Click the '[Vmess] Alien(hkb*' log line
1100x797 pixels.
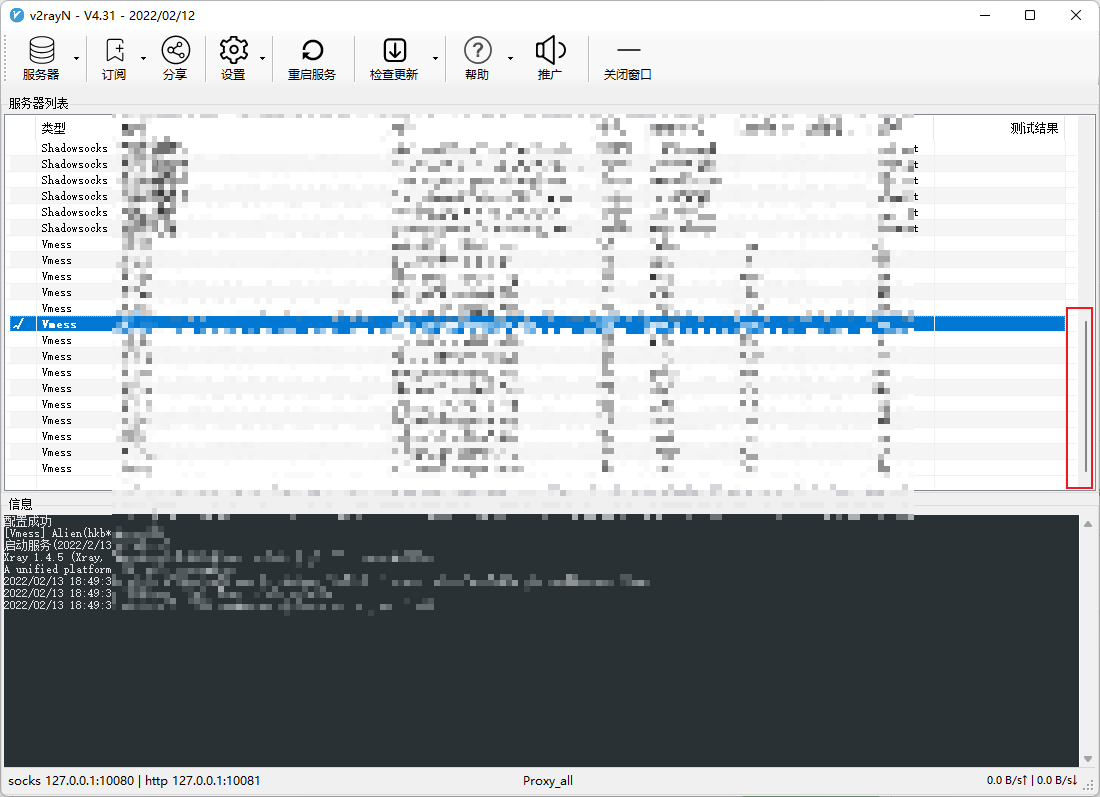tap(58, 533)
